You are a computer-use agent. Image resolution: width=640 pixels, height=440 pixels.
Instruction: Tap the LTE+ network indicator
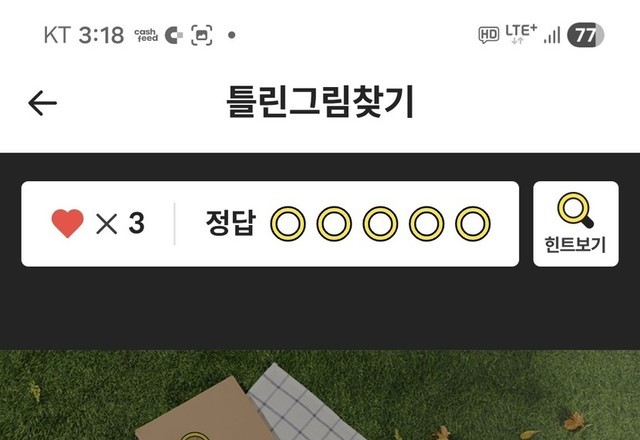coord(521,34)
